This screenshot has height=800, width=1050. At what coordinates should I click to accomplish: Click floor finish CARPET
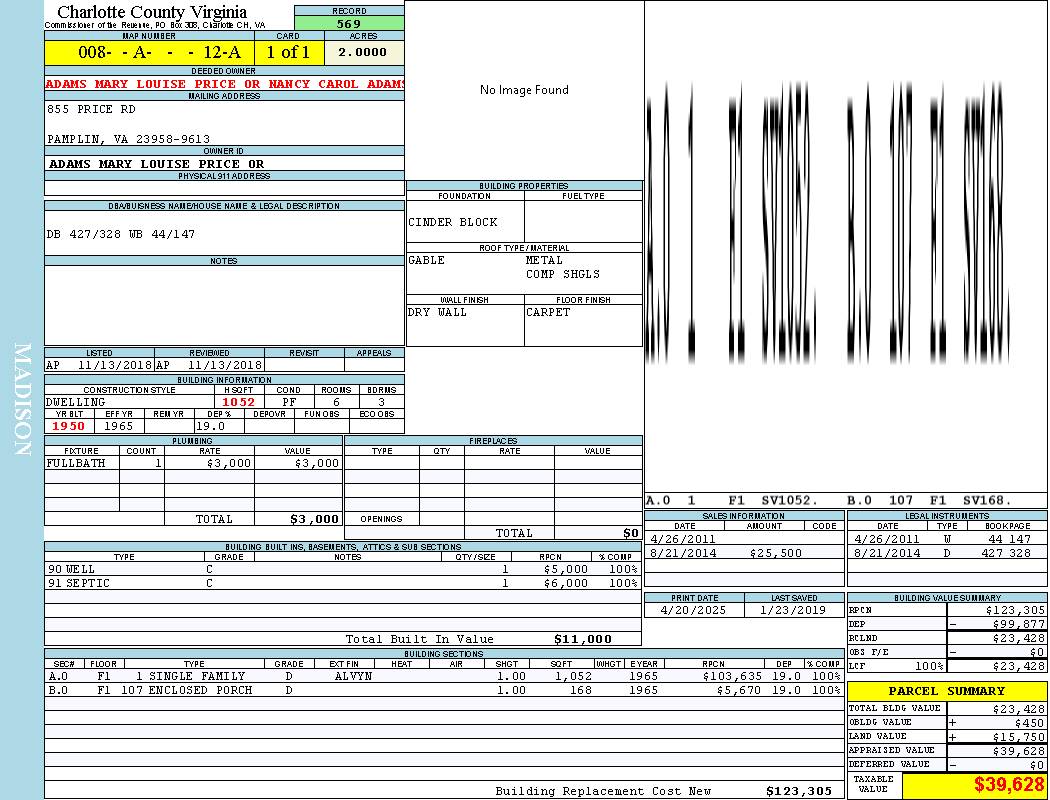548,313
